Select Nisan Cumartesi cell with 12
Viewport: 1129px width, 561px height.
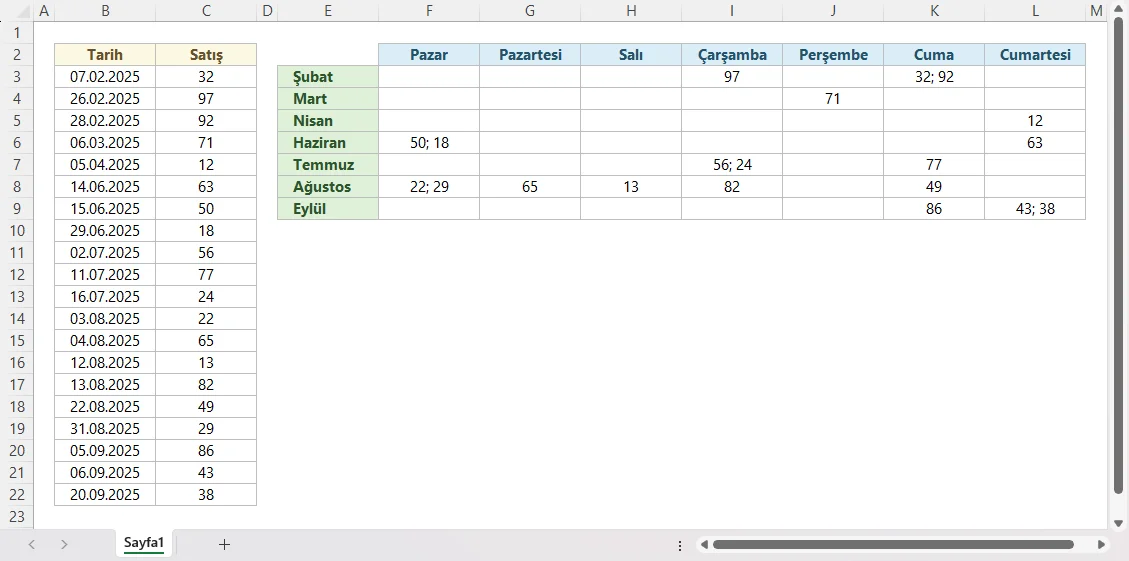[1035, 121]
